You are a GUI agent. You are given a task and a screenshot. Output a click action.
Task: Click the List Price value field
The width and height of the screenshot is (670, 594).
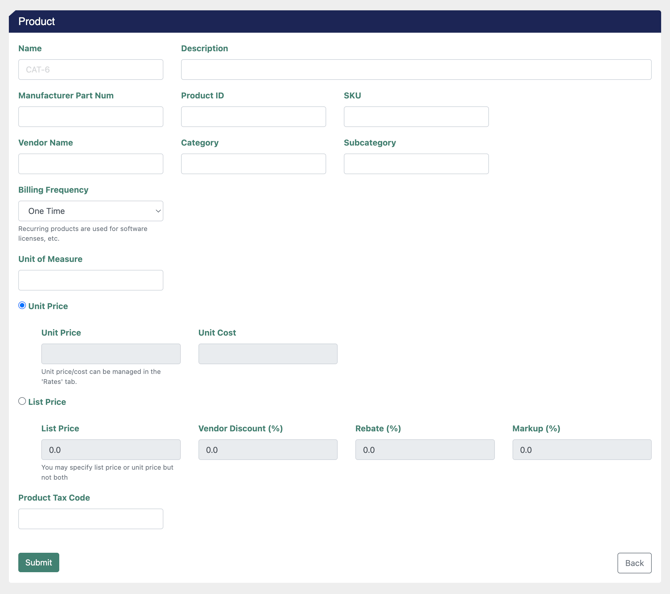click(111, 450)
